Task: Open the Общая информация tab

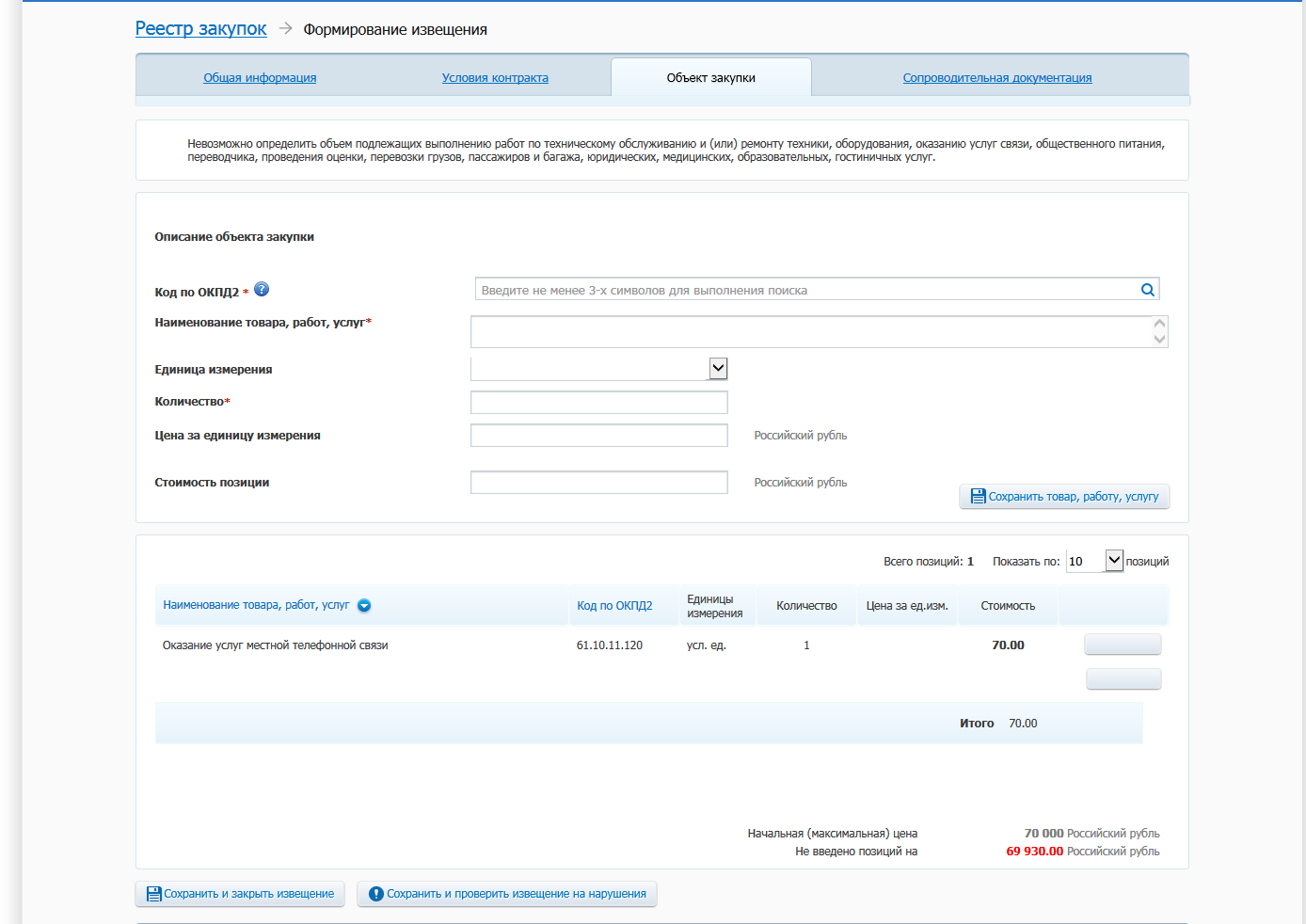Action: click(260, 78)
